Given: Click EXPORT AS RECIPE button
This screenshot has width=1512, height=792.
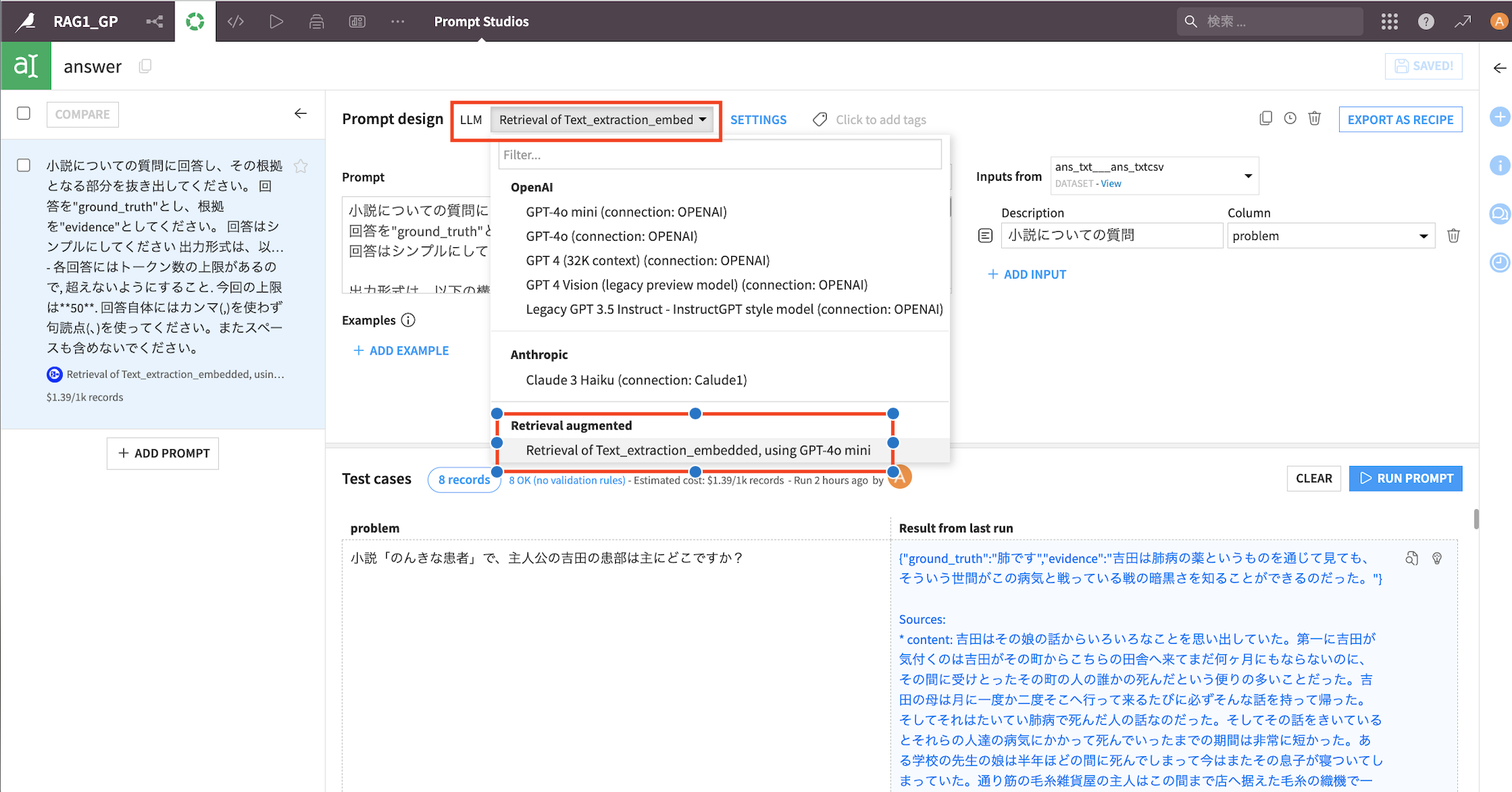Looking at the screenshot, I should click(x=1400, y=120).
